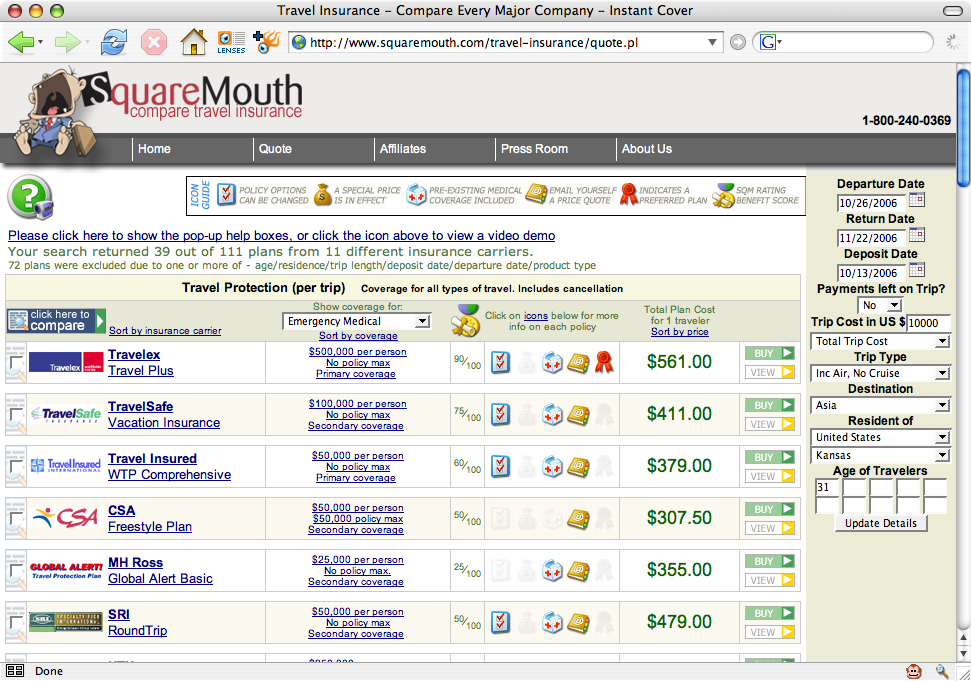The height and width of the screenshot is (681, 971).
Task: Click the scrollbar down arrow
Action: (x=963, y=654)
